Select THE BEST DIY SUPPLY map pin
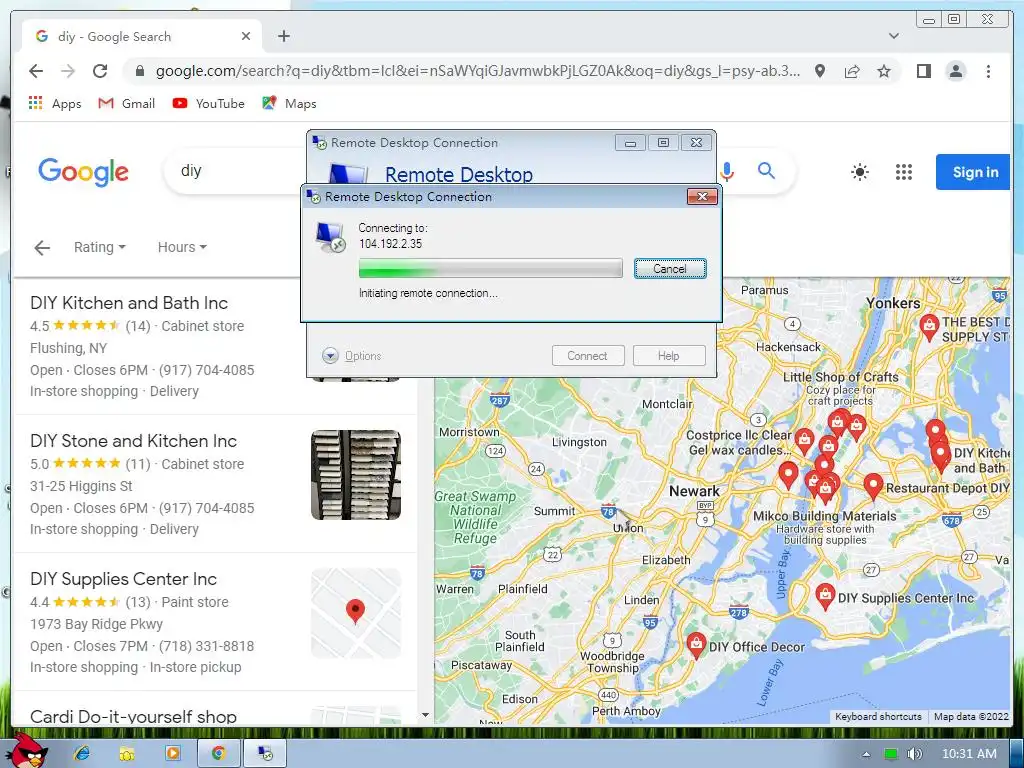 click(929, 327)
